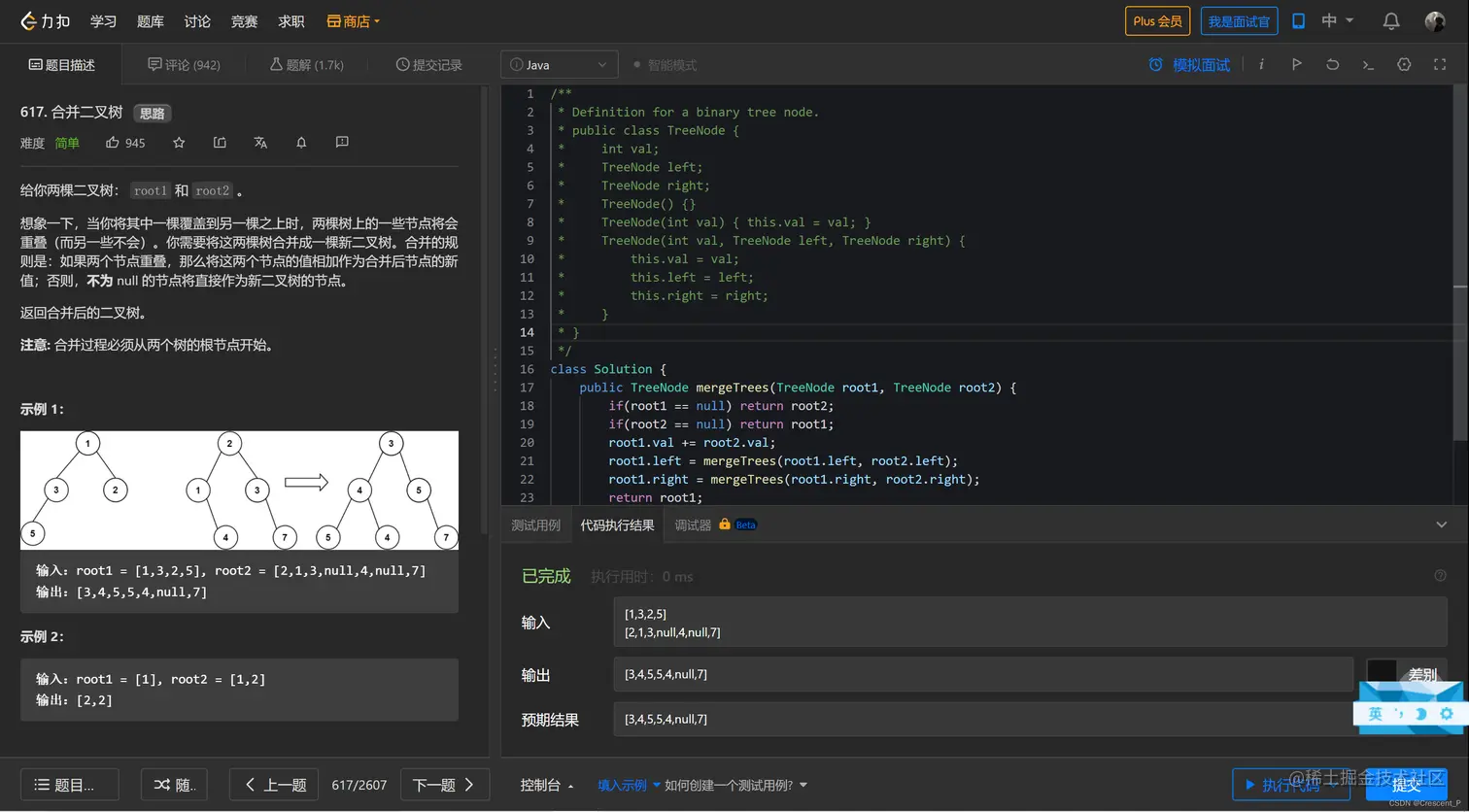The width and height of the screenshot is (1469, 812).
Task: Expand the 控制台 console toggle
Action: point(547,785)
